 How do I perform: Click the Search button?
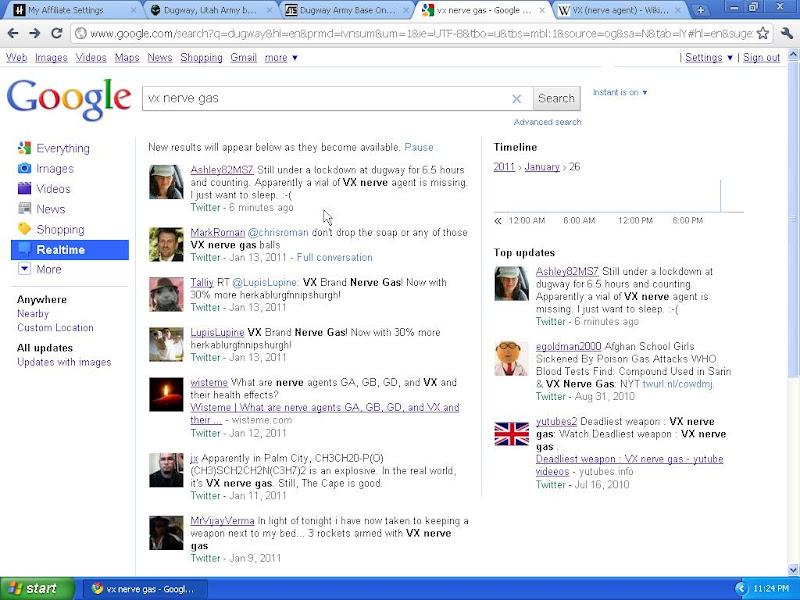coord(556,98)
